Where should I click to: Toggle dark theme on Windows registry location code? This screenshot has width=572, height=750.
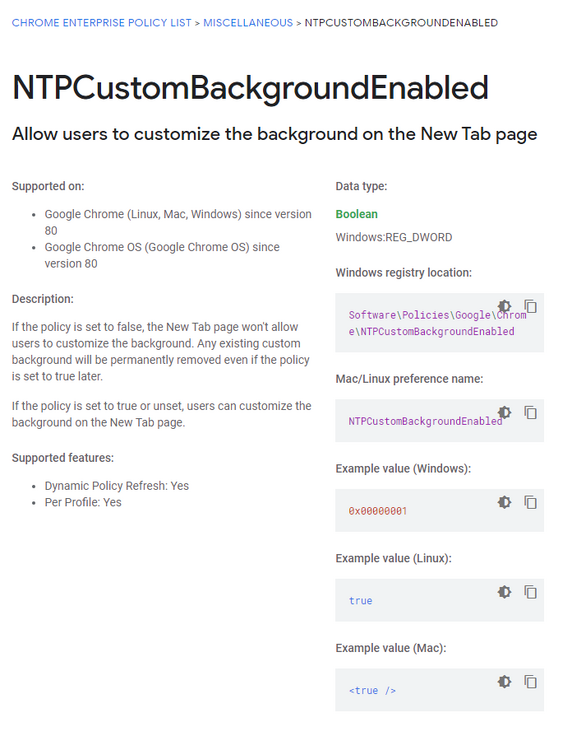505,306
